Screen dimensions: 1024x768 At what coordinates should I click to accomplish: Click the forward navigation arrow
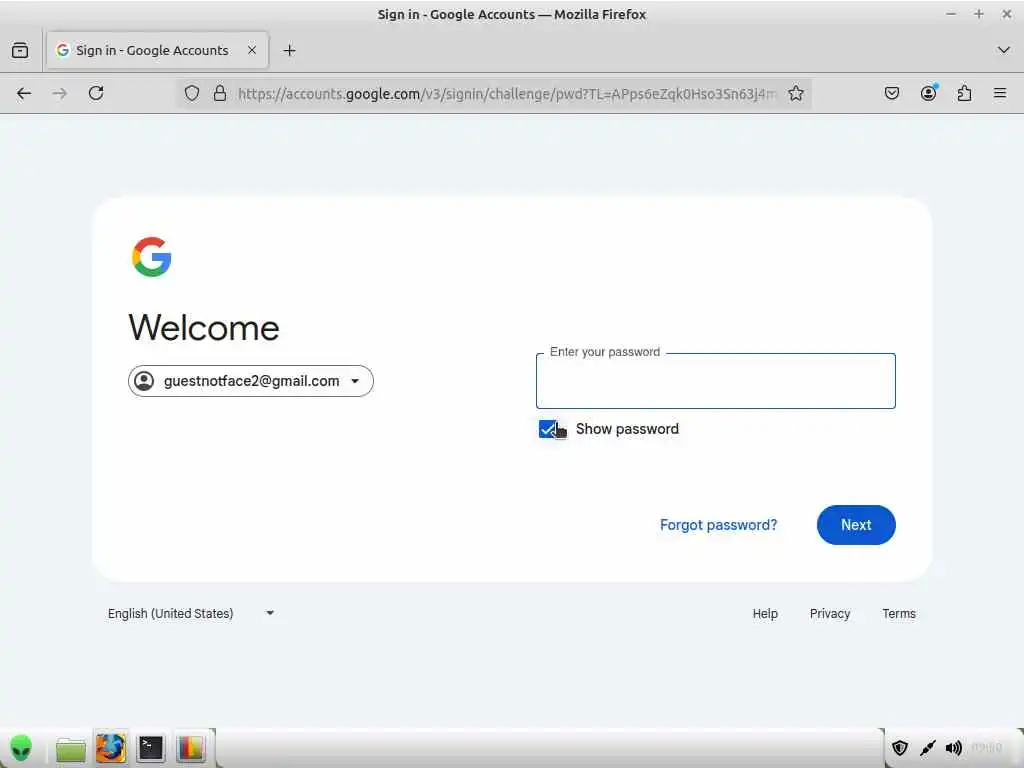click(x=59, y=93)
